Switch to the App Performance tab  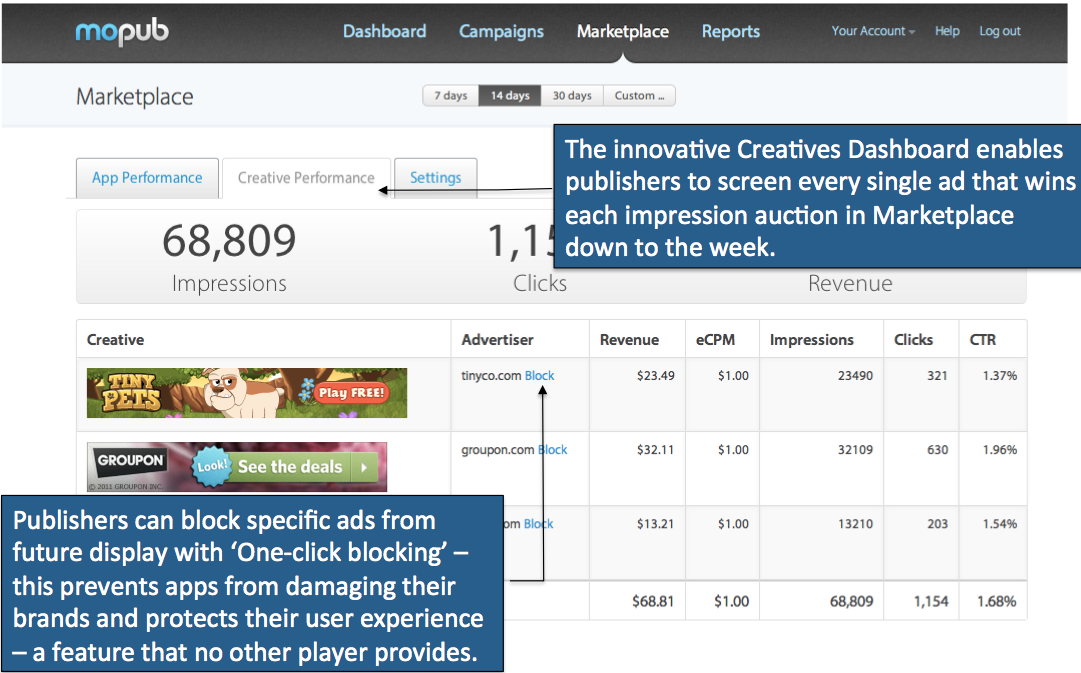pyautogui.click(x=147, y=178)
